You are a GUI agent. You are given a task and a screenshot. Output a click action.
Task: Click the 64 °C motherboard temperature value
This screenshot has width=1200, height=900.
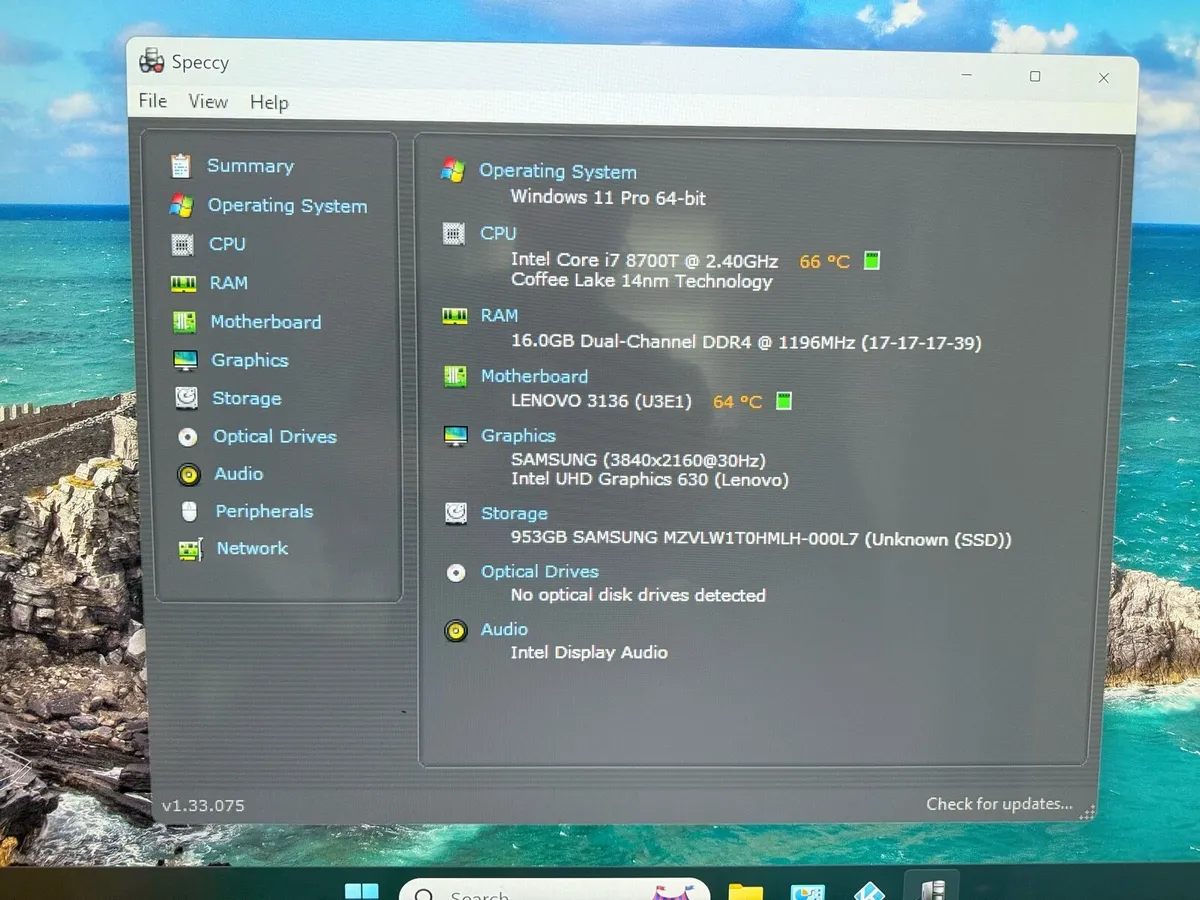(737, 402)
